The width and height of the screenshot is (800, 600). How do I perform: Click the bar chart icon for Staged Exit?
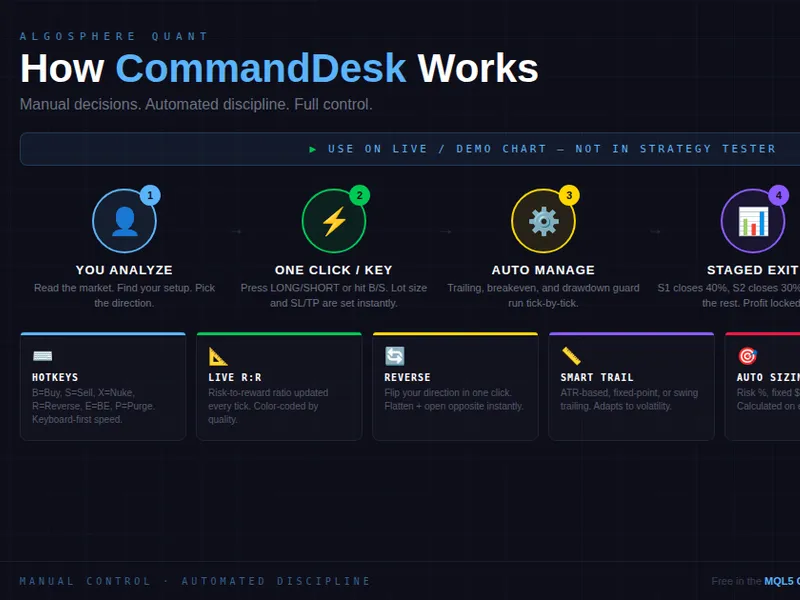click(x=753, y=221)
